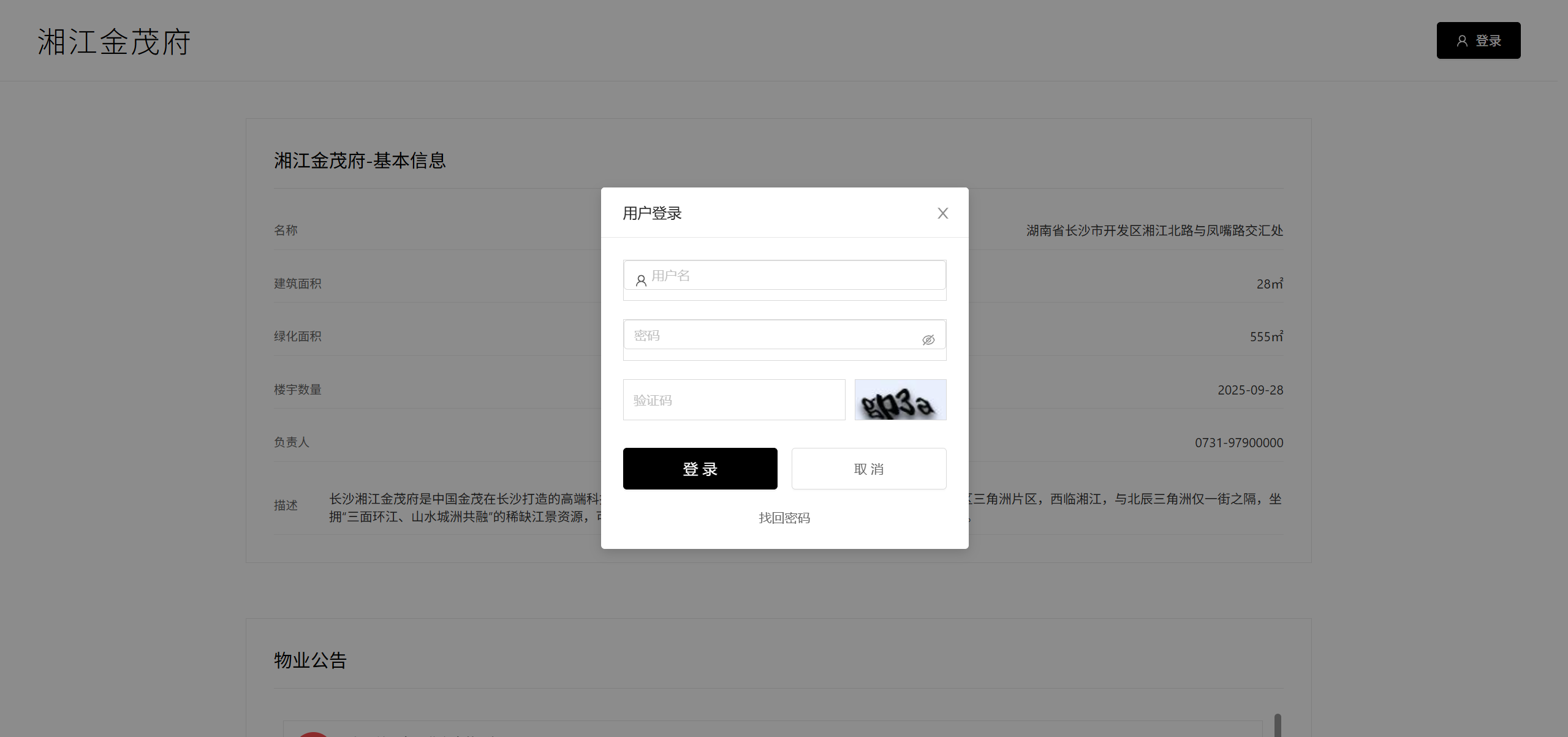
Task: Click the 湘江金茂府 site title
Action: coord(114,42)
